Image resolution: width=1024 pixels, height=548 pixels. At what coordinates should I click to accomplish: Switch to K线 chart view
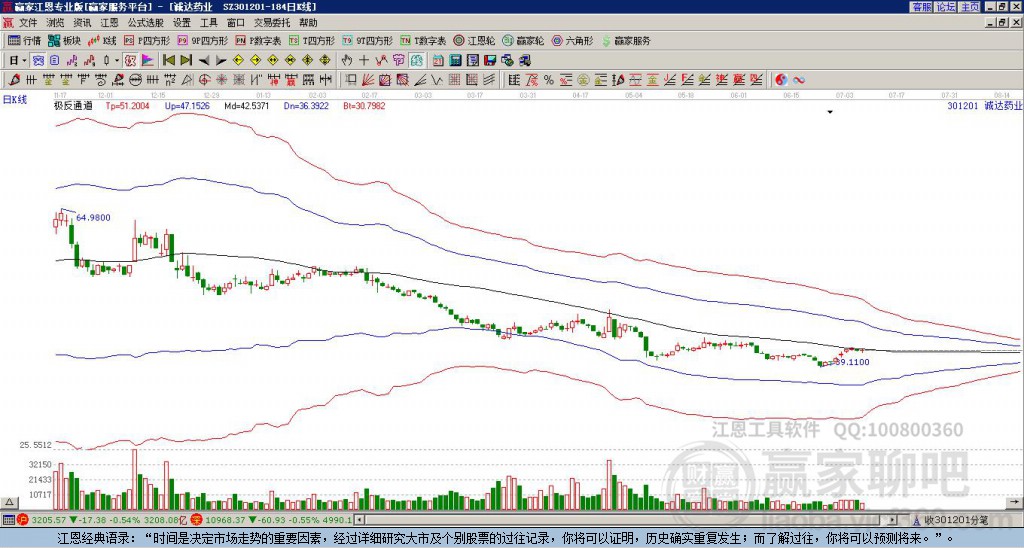[103, 40]
